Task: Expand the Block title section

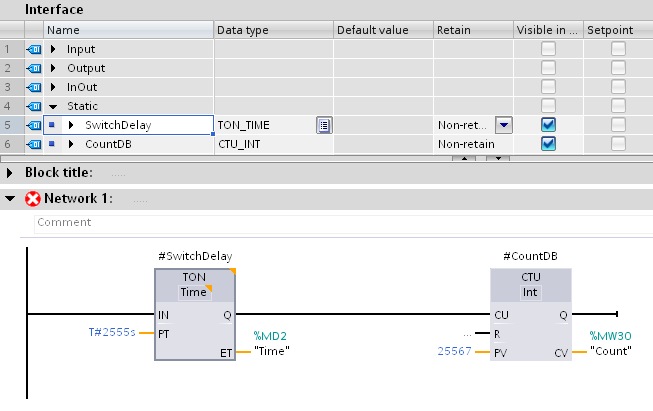Action: click(11, 172)
